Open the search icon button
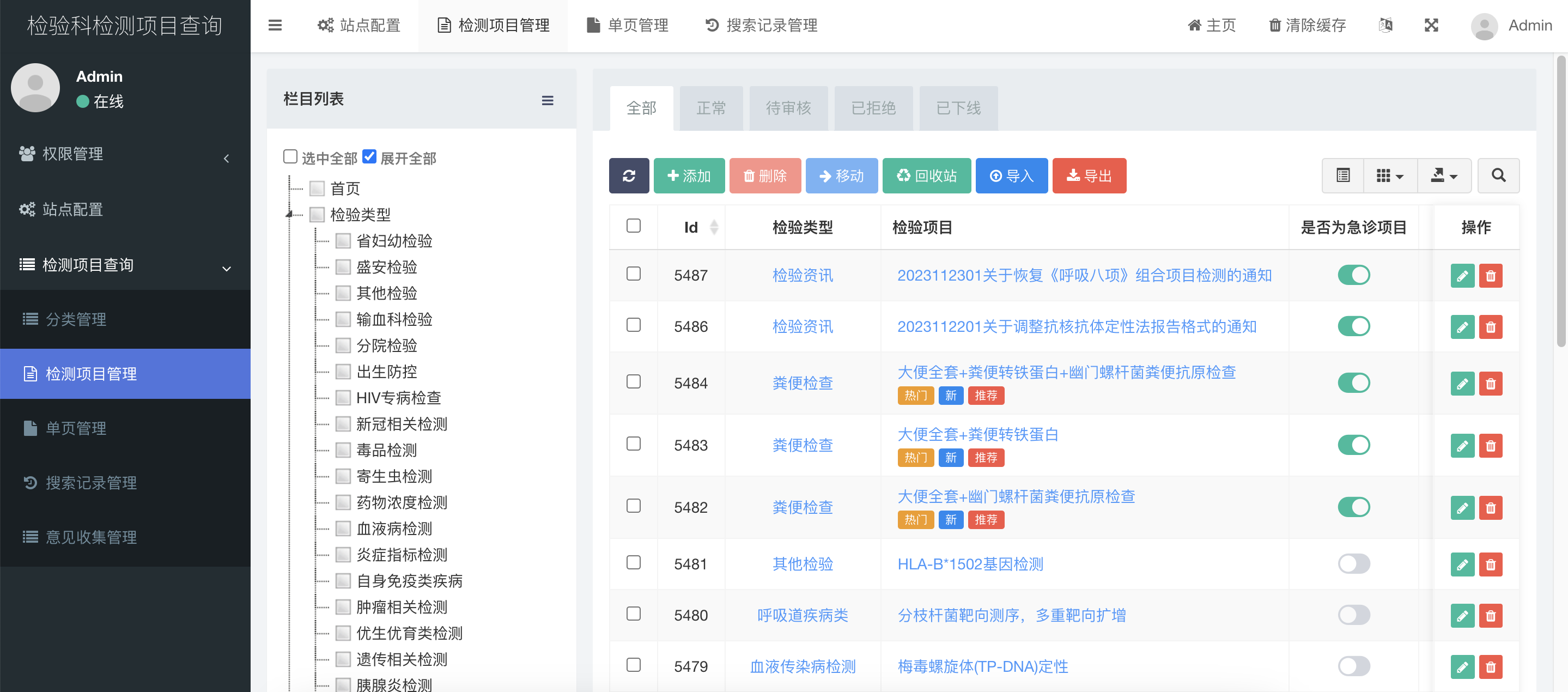Viewport: 1568px width, 692px height. click(1498, 176)
